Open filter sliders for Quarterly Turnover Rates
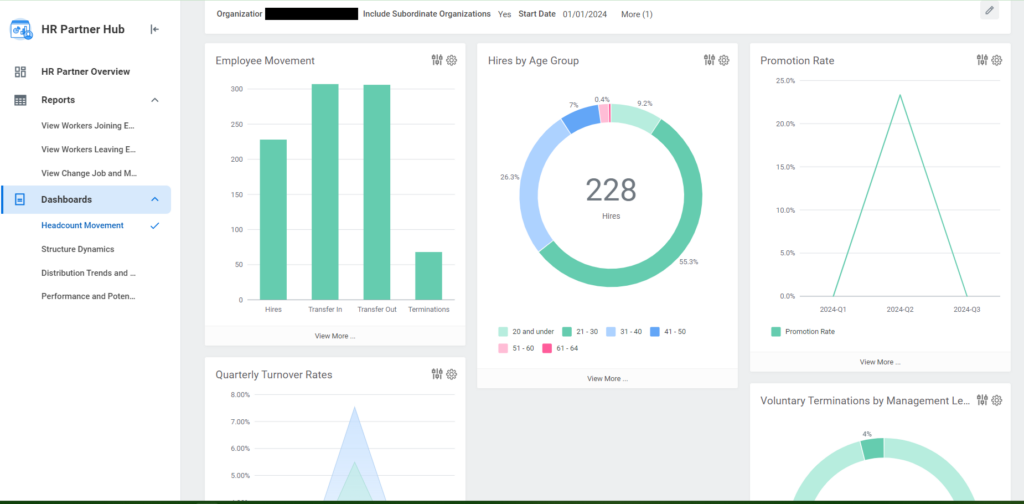 click(437, 374)
